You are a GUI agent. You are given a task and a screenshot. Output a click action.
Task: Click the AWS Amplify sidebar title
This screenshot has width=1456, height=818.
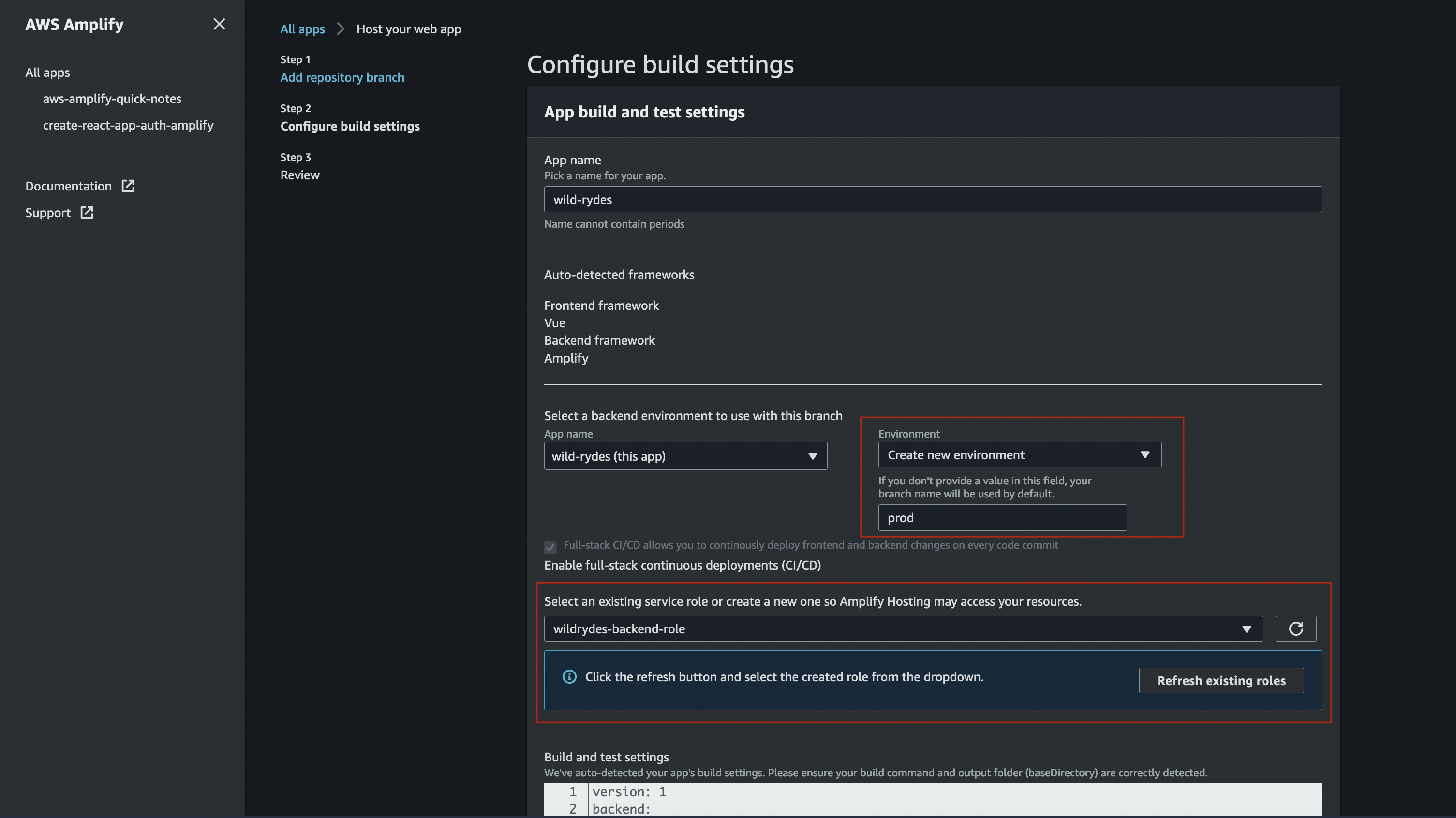[x=74, y=24]
